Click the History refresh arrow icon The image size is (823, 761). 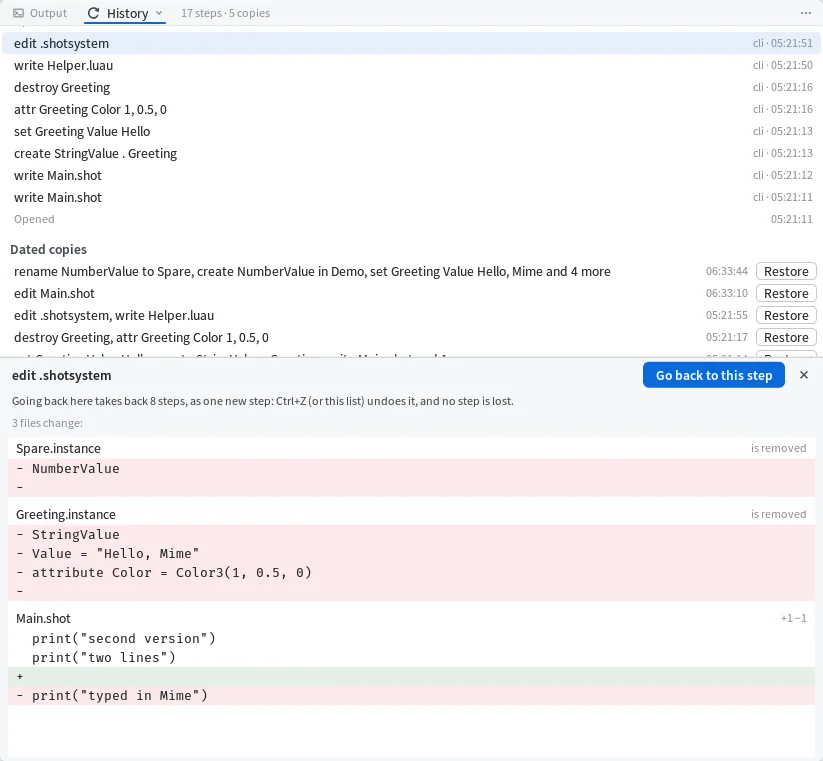93,13
